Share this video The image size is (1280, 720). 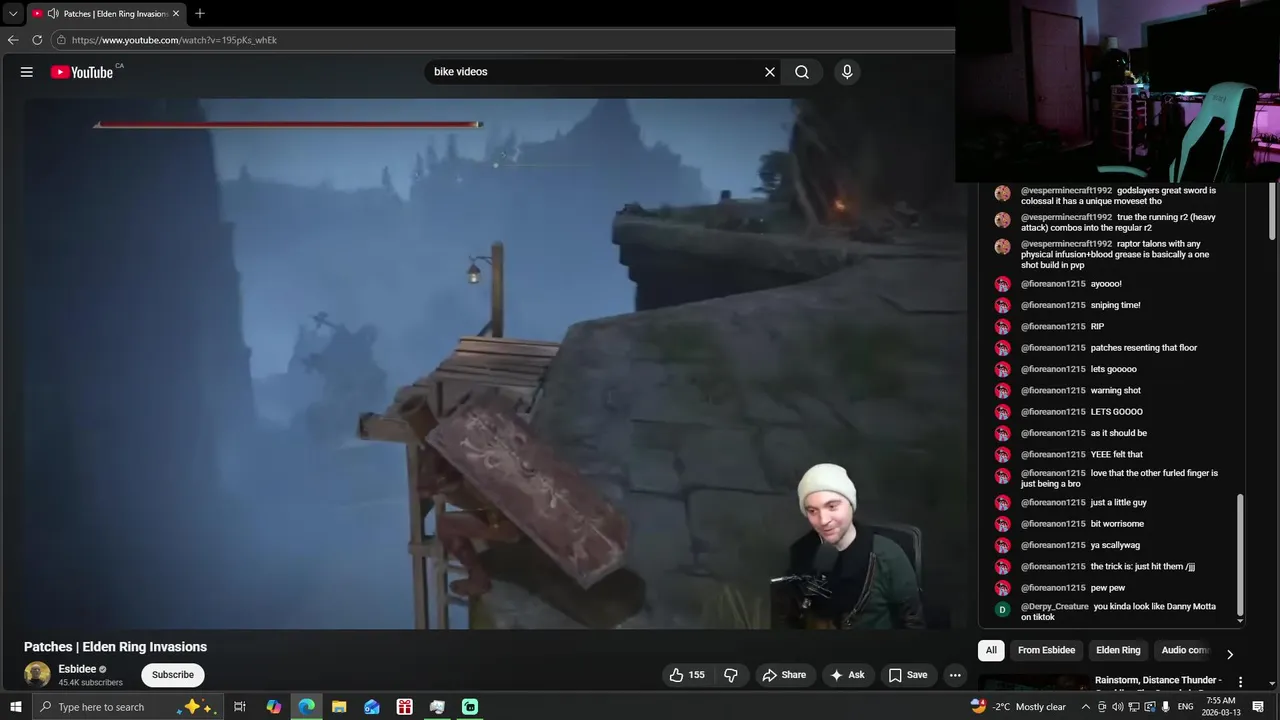coord(784,675)
